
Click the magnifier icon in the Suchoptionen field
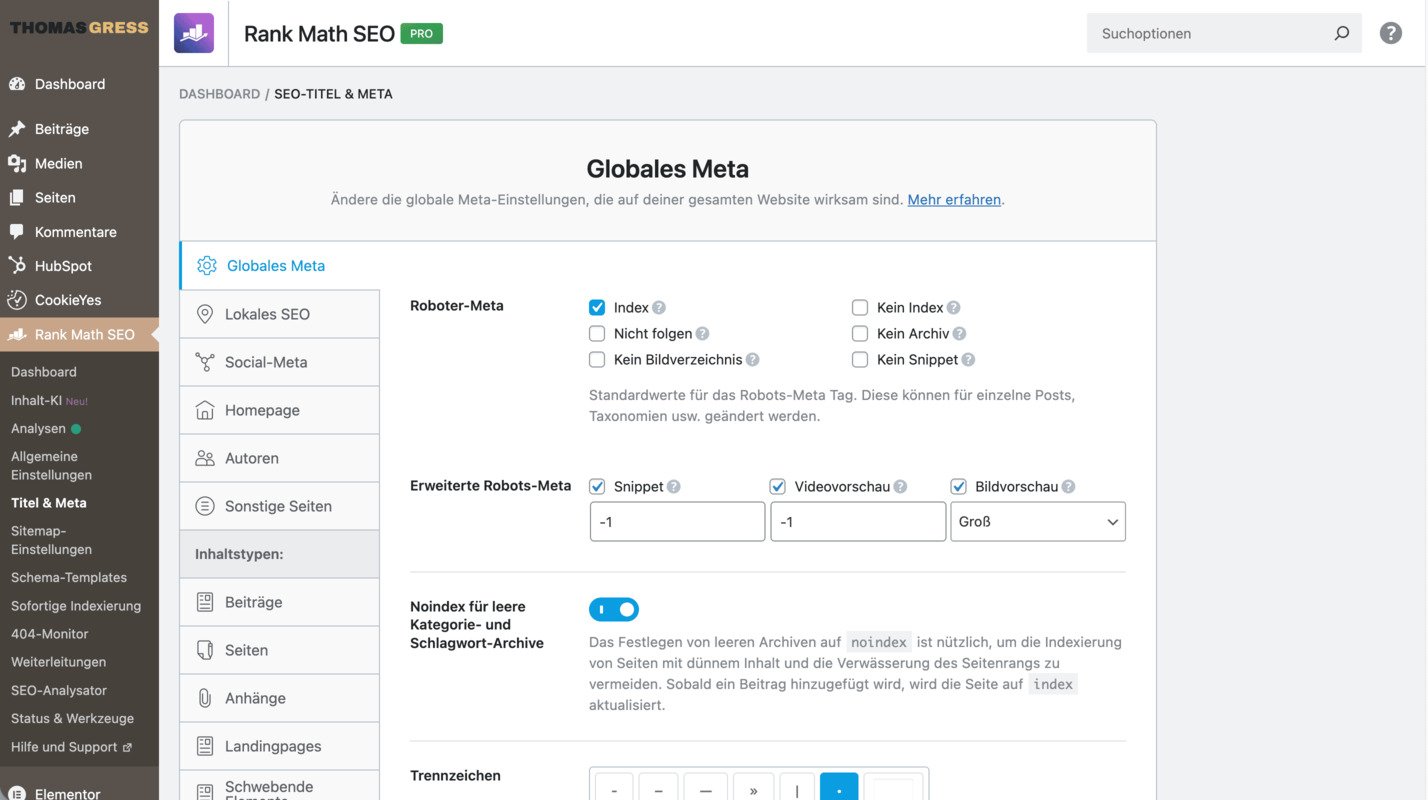pyautogui.click(x=1341, y=32)
